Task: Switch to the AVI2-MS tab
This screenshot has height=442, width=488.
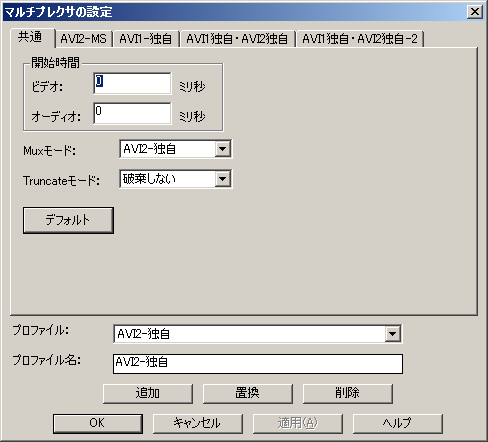Action: point(84,39)
